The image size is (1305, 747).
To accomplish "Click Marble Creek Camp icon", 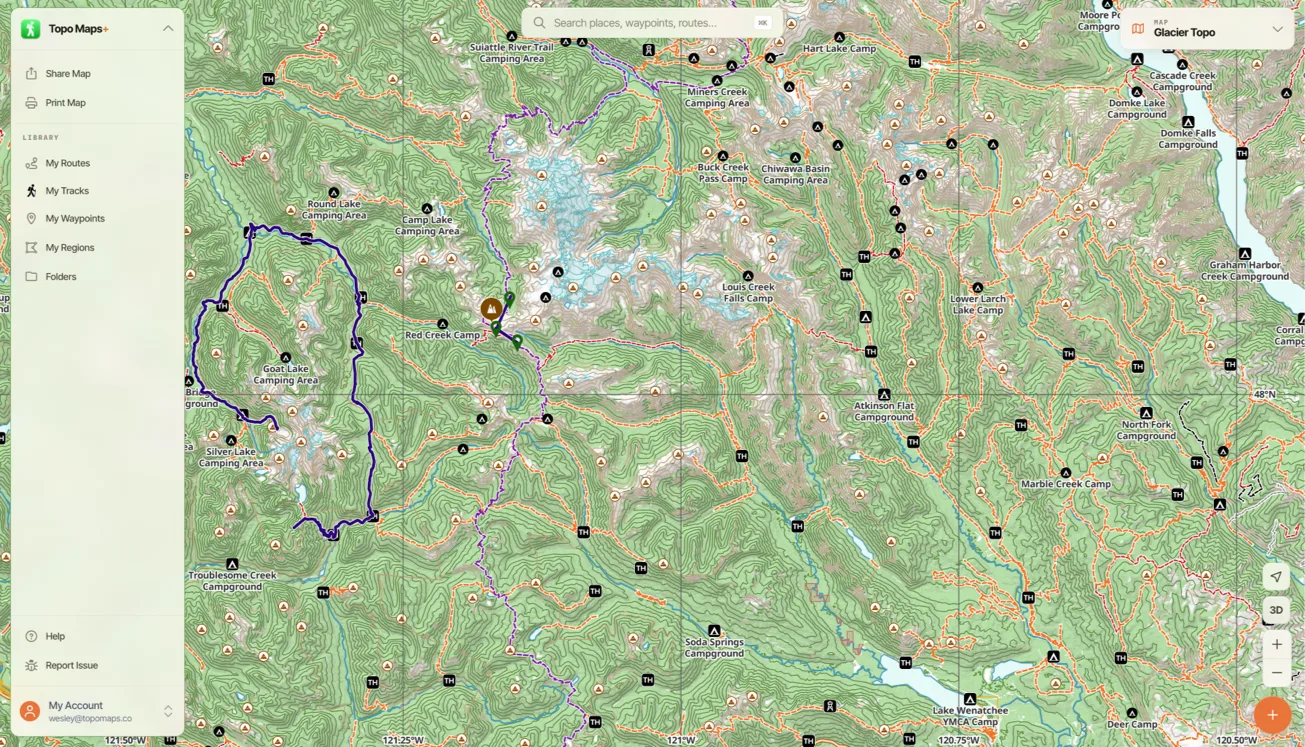I will coord(1066,473).
